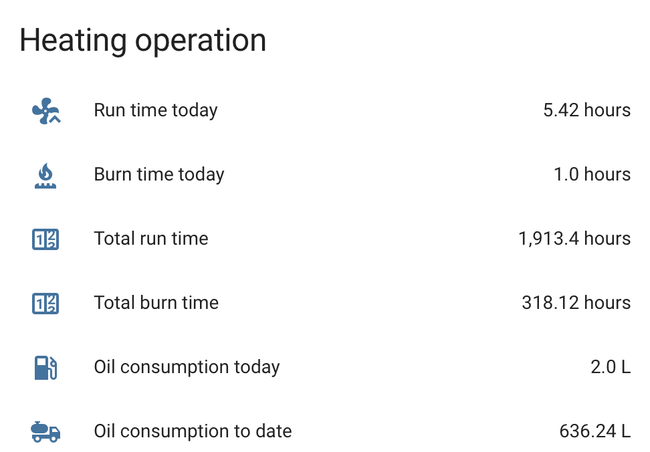Screen dimensions: 650x452
Task: Click the counter icon beside Total run time
Action: pyautogui.click(x=46, y=239)
